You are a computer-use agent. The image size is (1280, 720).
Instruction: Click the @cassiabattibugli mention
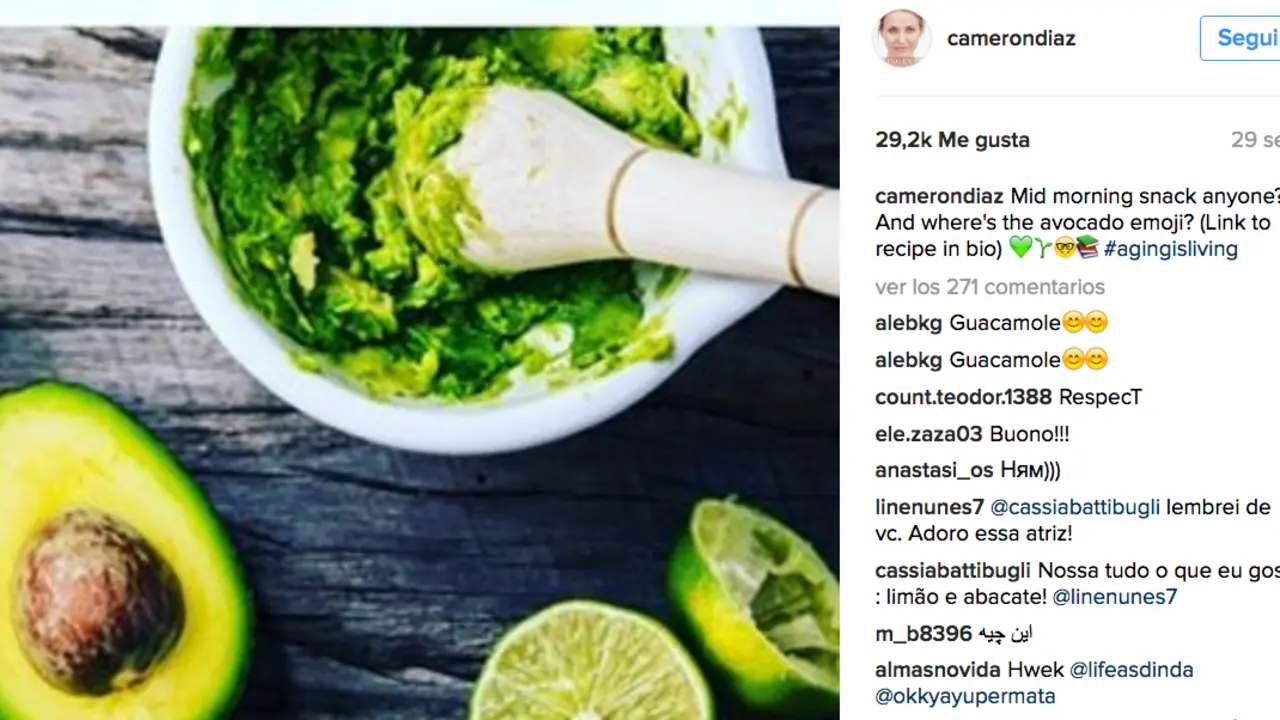tap(1075, 508)
